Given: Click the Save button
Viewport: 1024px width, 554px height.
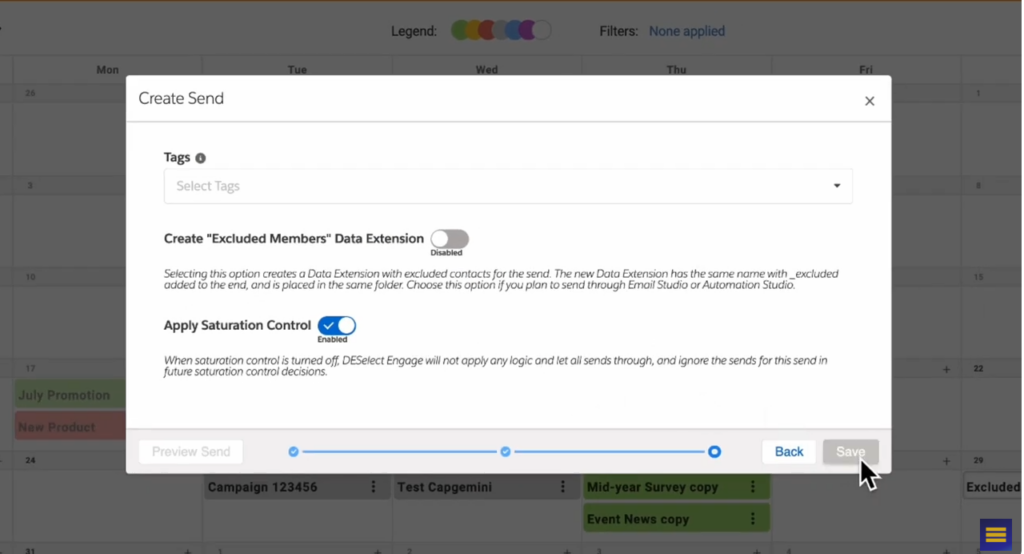Looking at the screenshot, I should coord(850,452).
